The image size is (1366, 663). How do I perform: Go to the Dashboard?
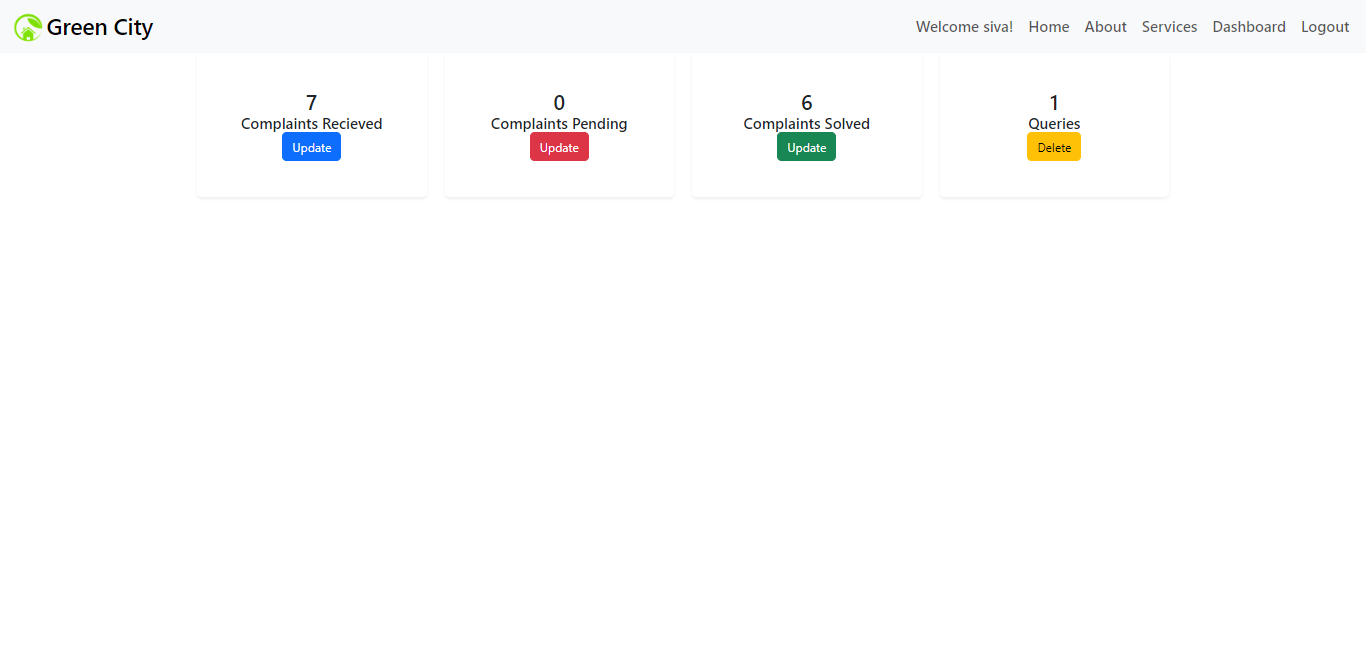coord(1249,27)
